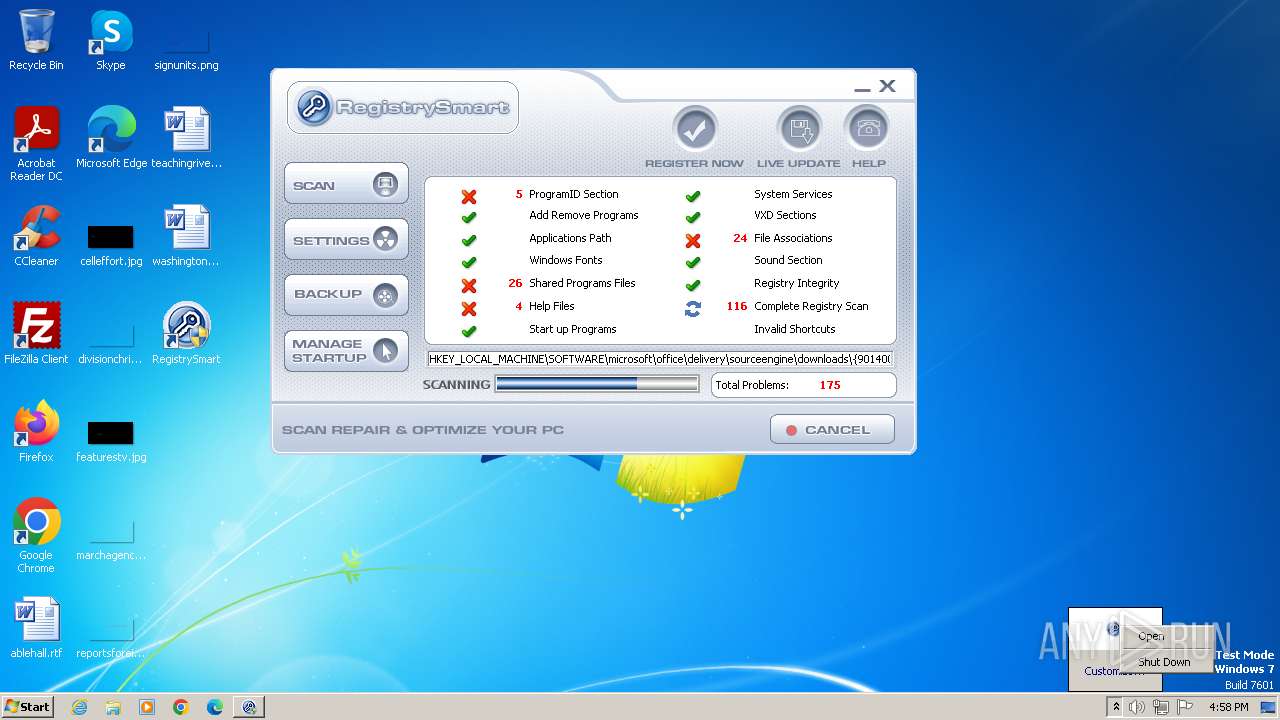
Task: Open Live Update download icon
Action: point(799,129)
